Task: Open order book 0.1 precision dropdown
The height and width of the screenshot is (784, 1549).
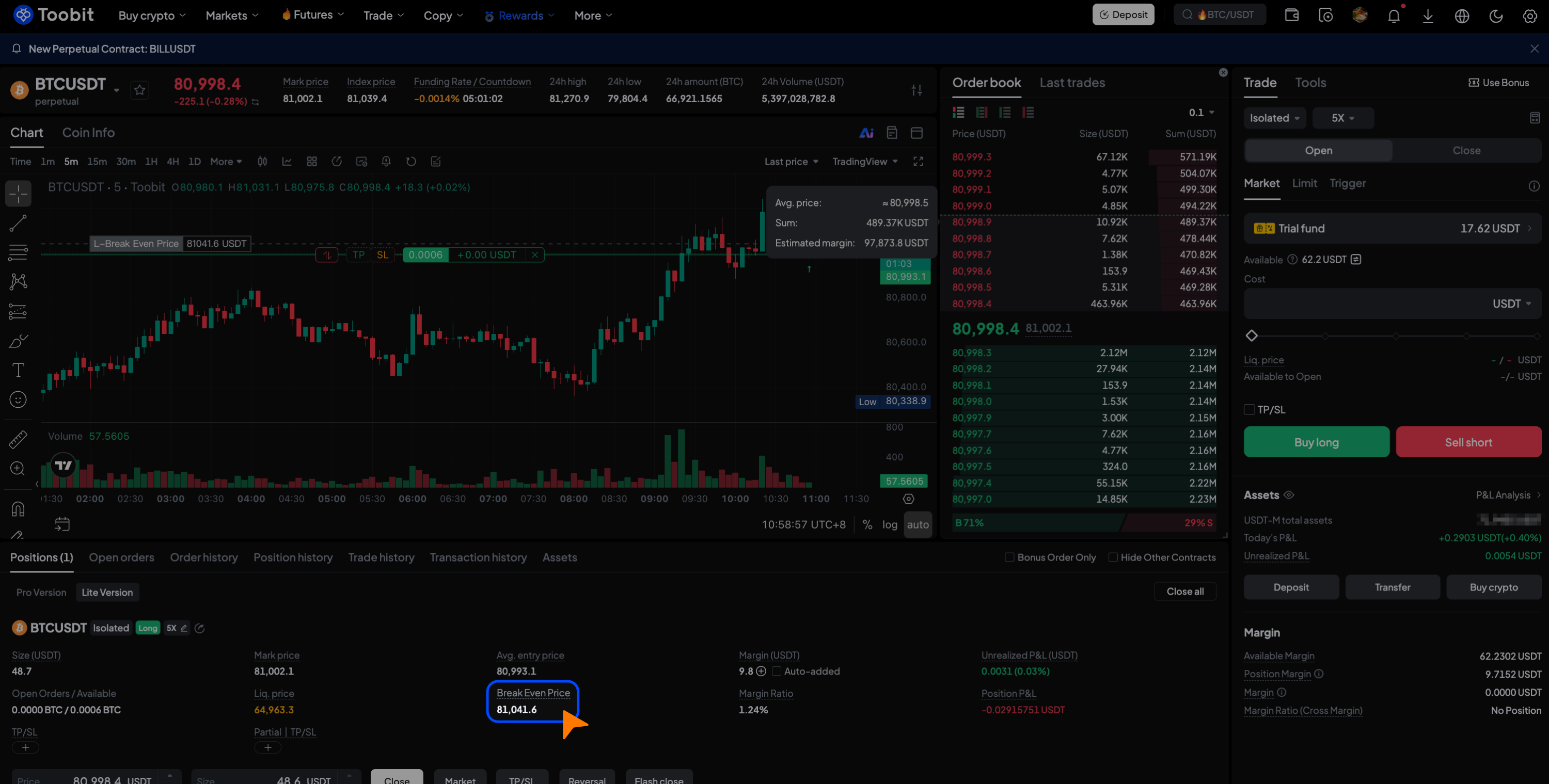Action: pyautogui.click(x=1202, y=113)
